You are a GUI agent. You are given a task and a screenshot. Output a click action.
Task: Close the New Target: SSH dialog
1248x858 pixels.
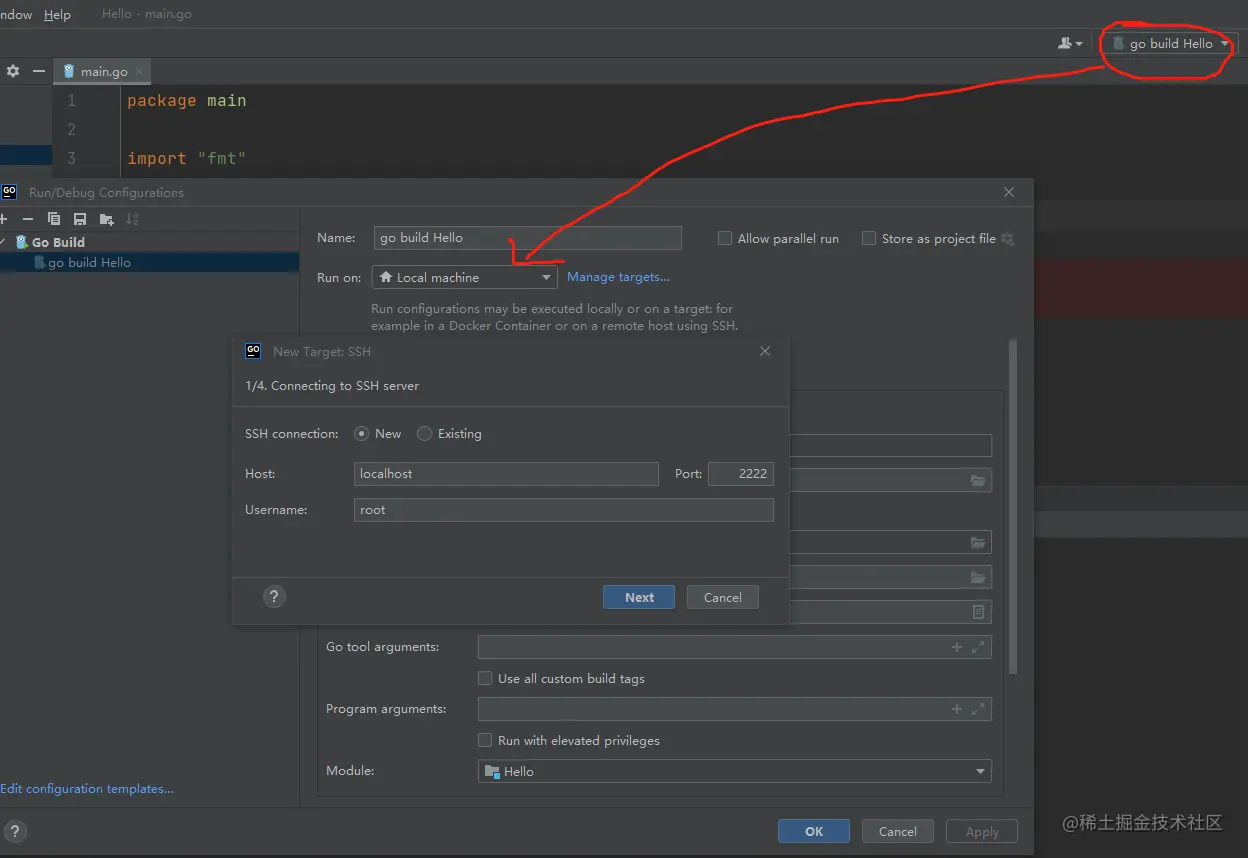(x=765, y=351)
